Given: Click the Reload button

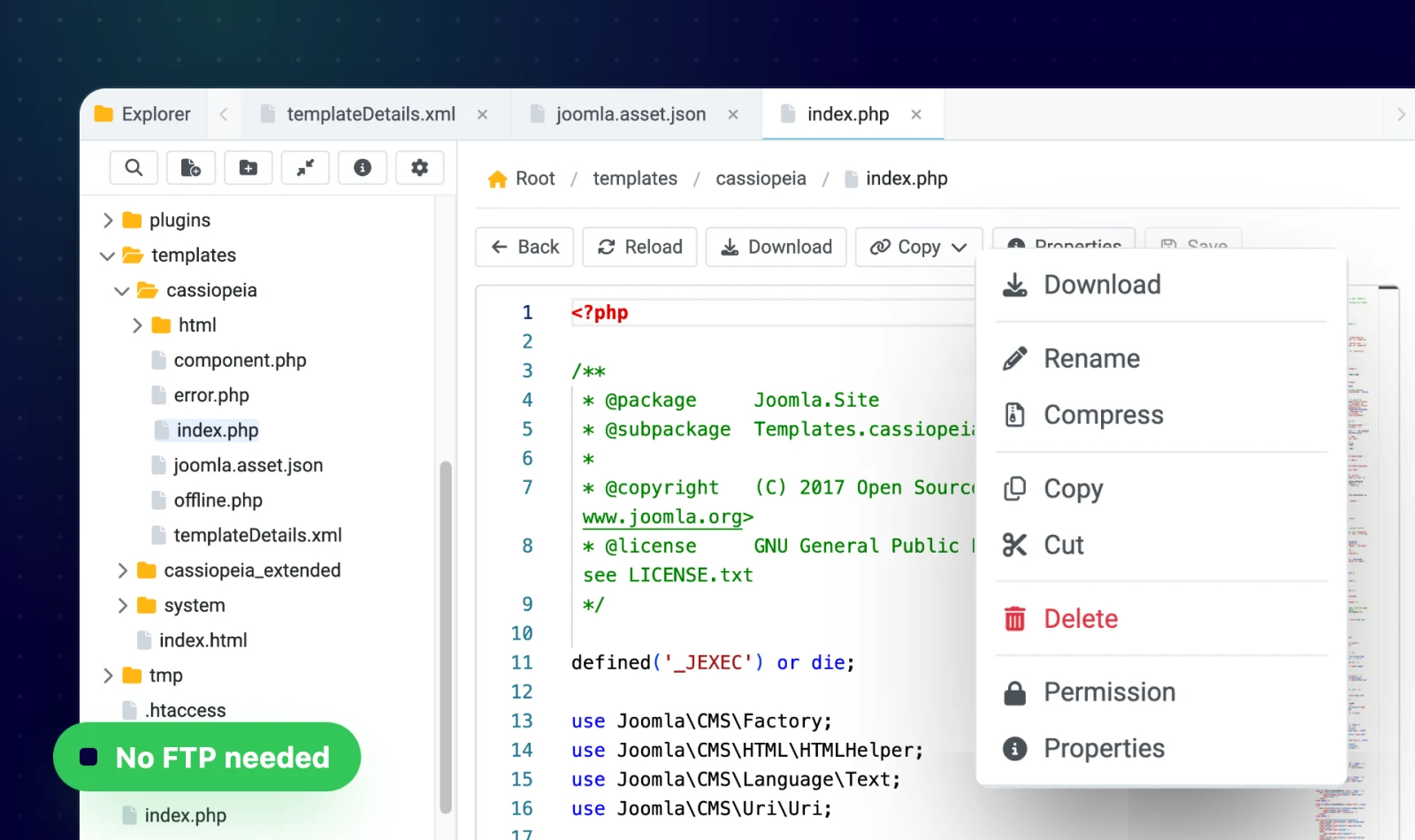Looking at the screenshot, I should coord(639,247).
